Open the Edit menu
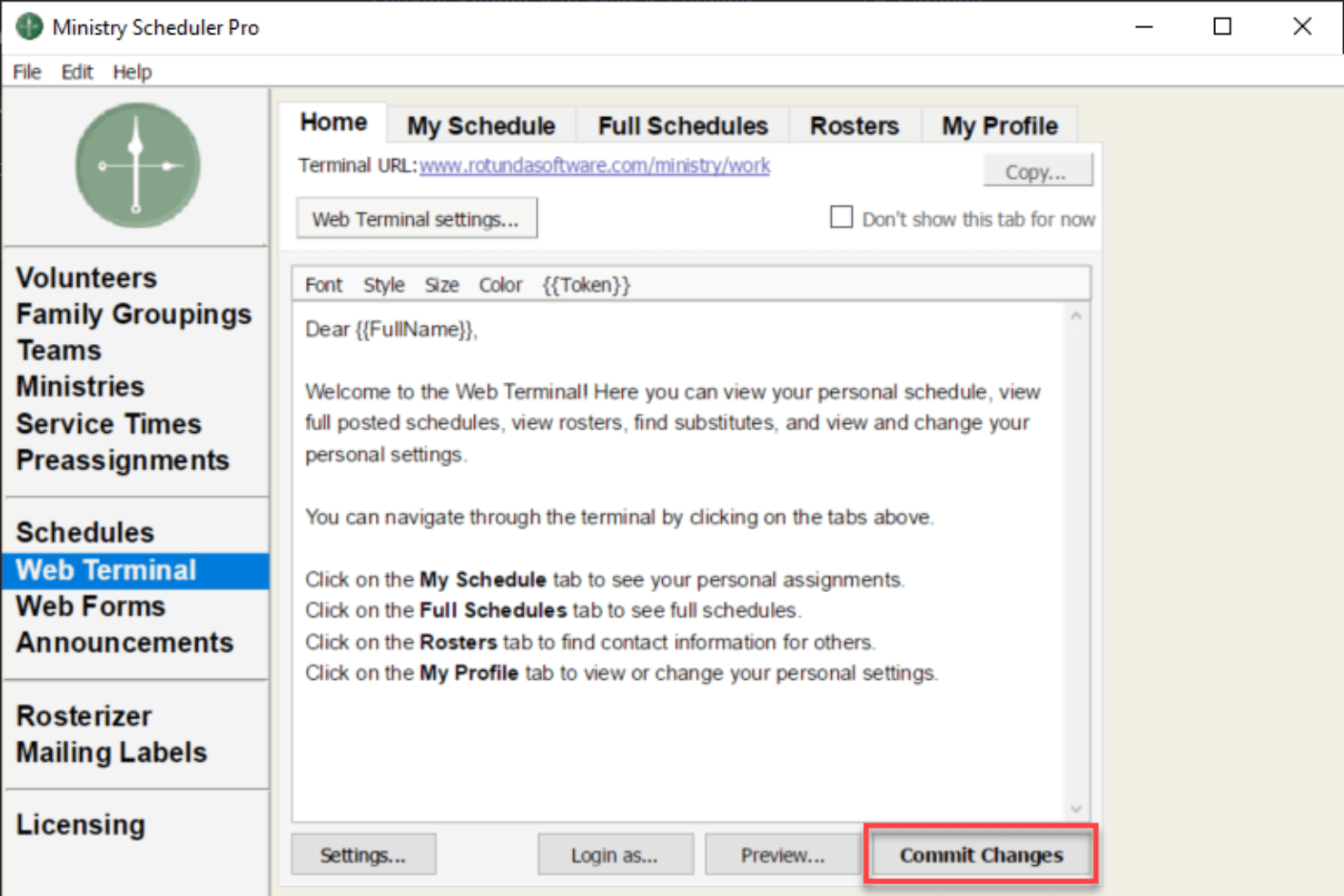1344x896 pixels. pyautogui.click(x=77, y=72)
